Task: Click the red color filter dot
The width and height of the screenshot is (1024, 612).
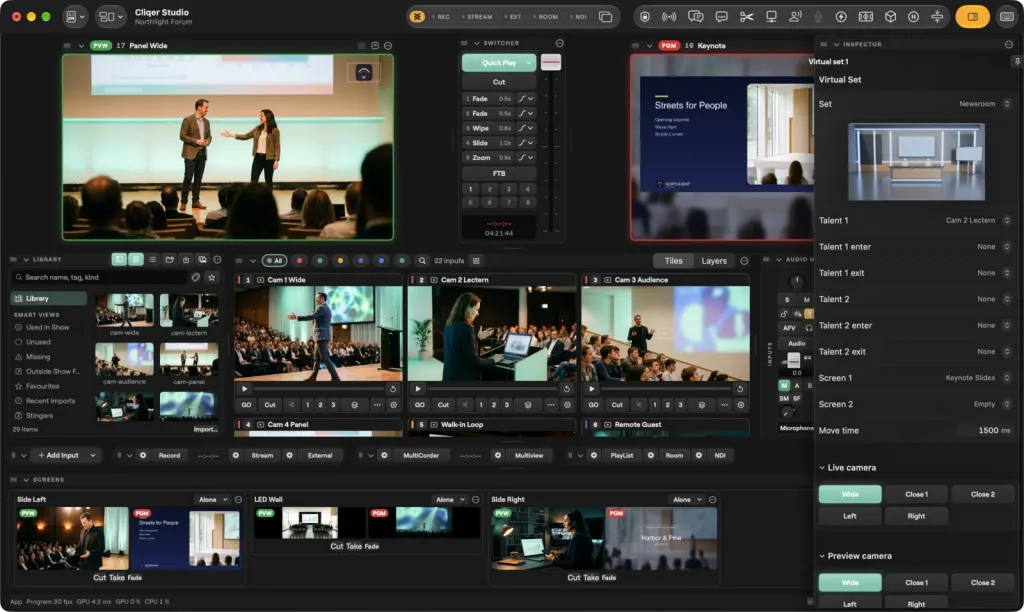Action: pos(299,261)
